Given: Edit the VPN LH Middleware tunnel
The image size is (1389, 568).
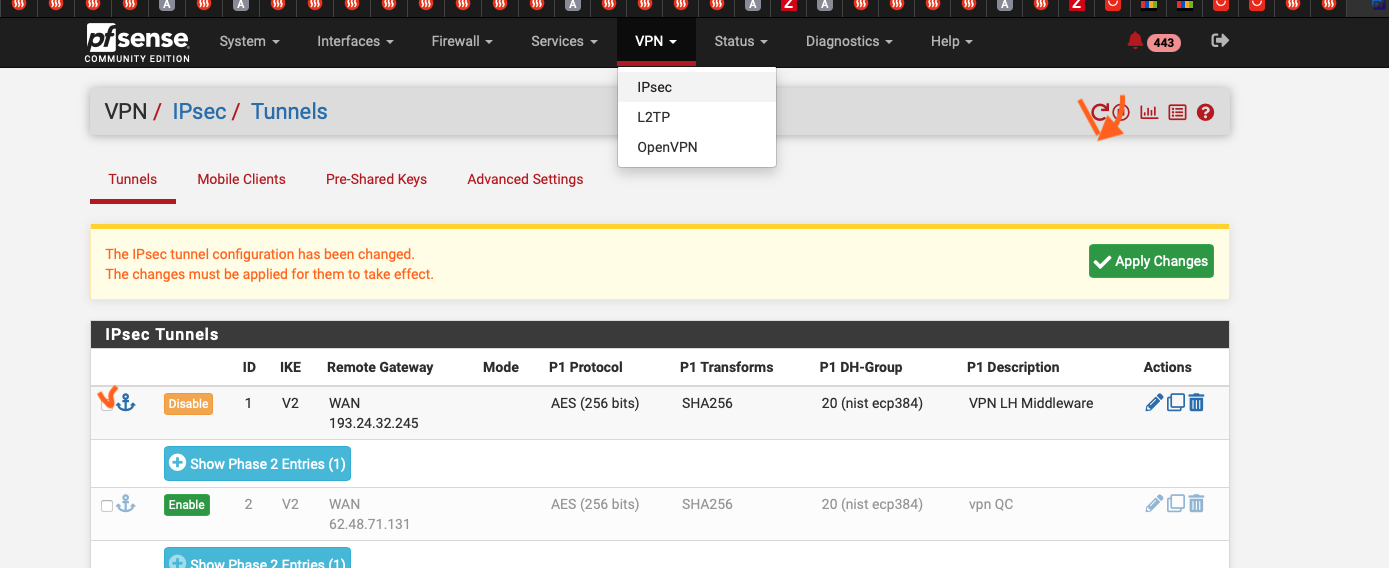Looking at the screenshot, I should click(1154, 403).
